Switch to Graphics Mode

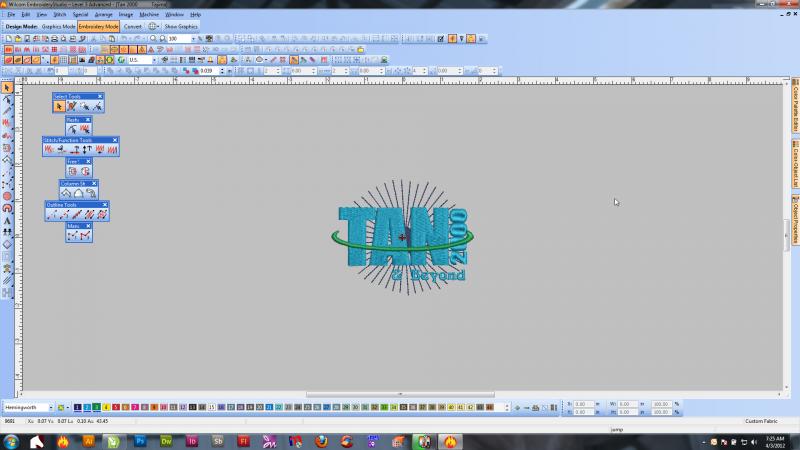[58, 27]
